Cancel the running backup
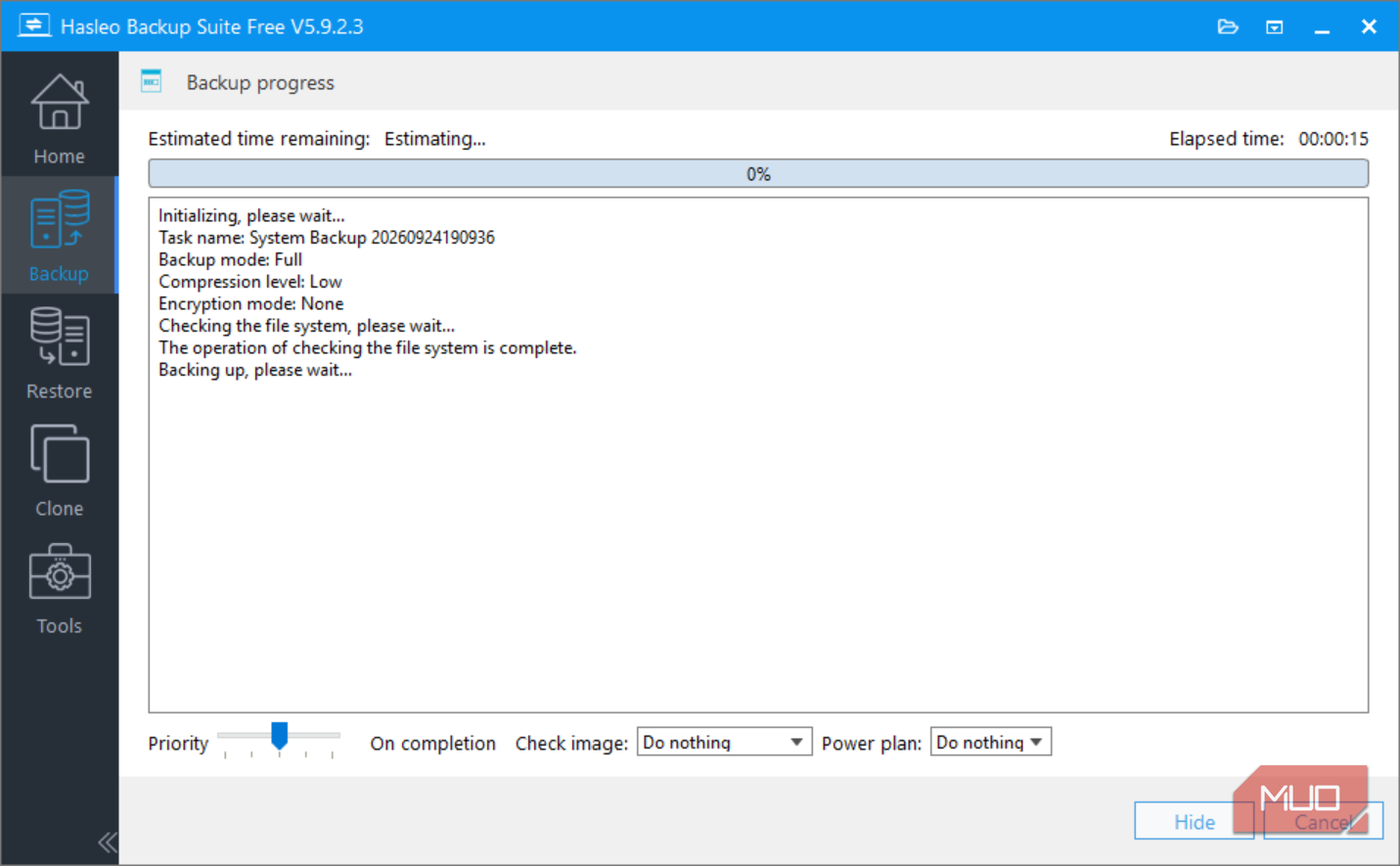1400x866 pixels. (1323, 821)
